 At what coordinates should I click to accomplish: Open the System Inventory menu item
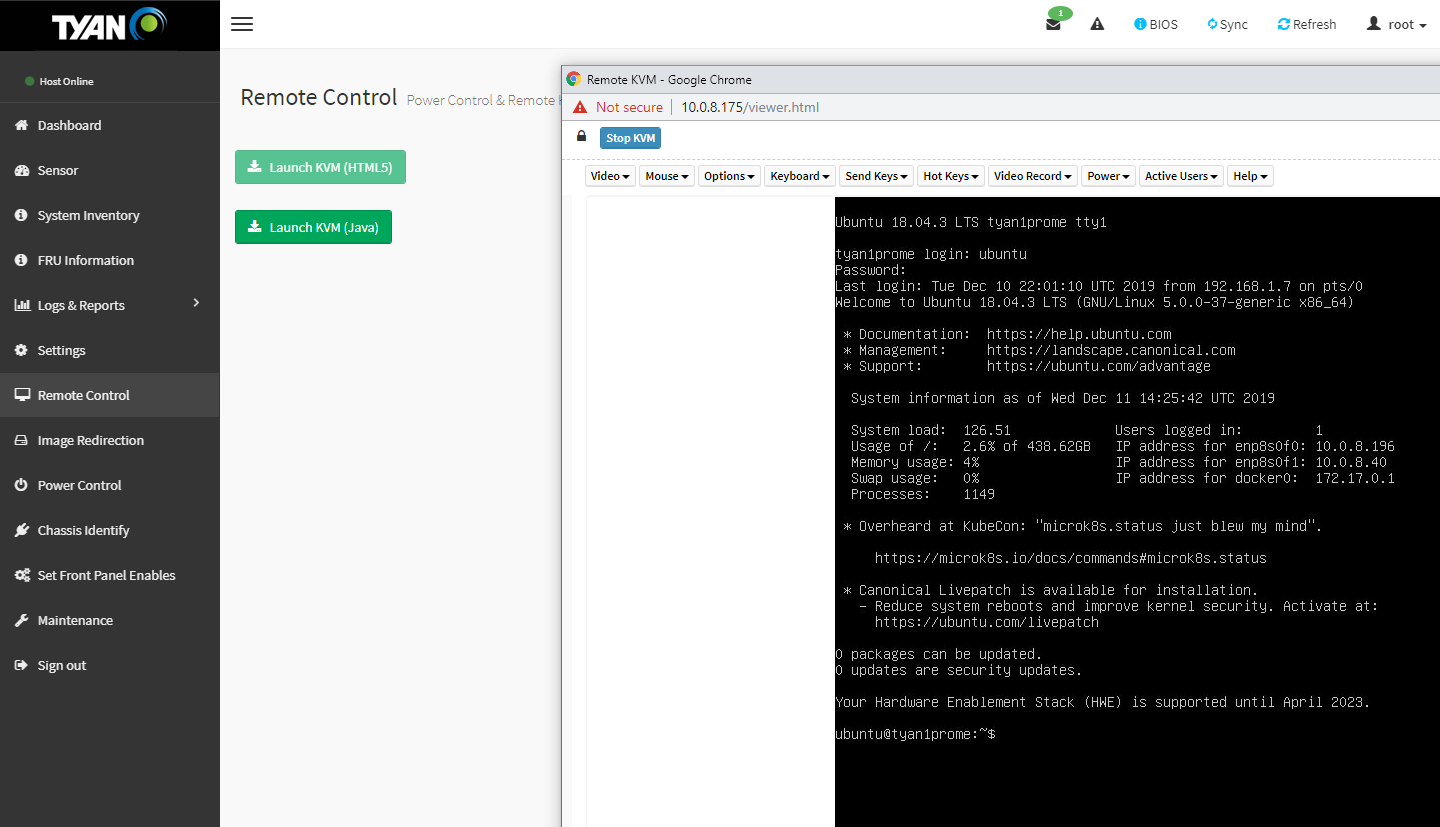click(x=109, y=215)
